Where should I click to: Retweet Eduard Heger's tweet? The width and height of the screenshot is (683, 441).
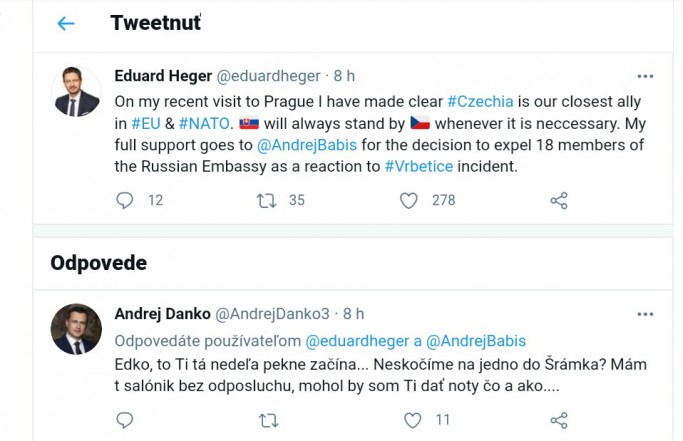click(x=267, y=201)
